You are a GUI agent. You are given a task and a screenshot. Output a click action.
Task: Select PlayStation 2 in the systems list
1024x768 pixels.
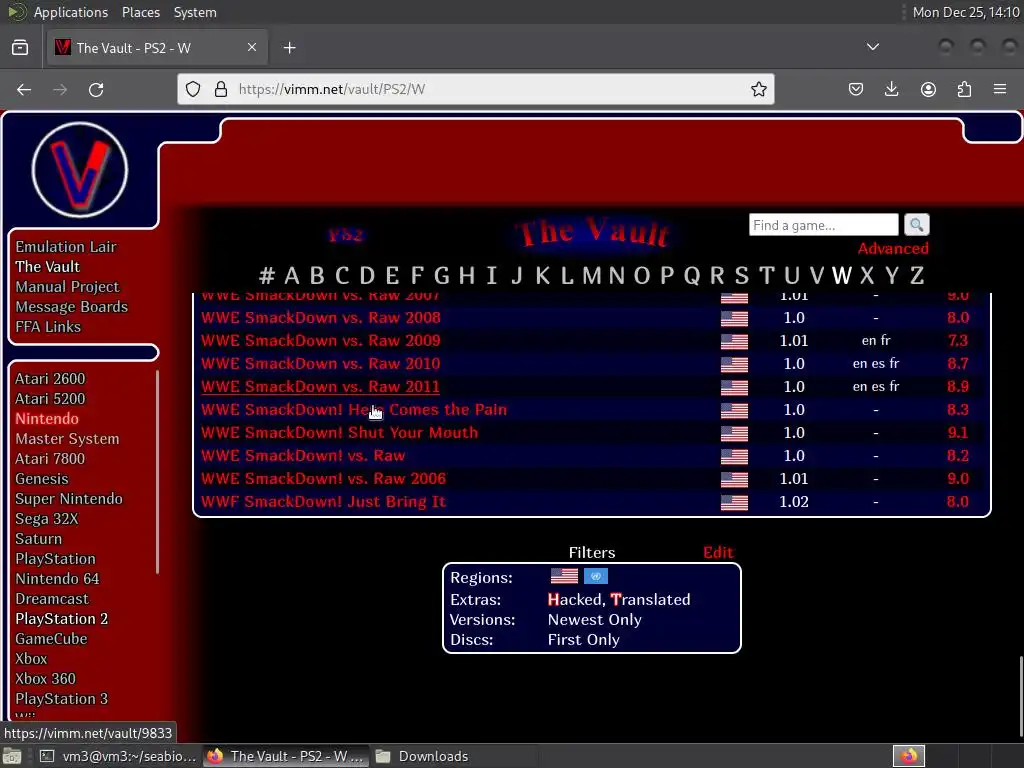[61, 618]
